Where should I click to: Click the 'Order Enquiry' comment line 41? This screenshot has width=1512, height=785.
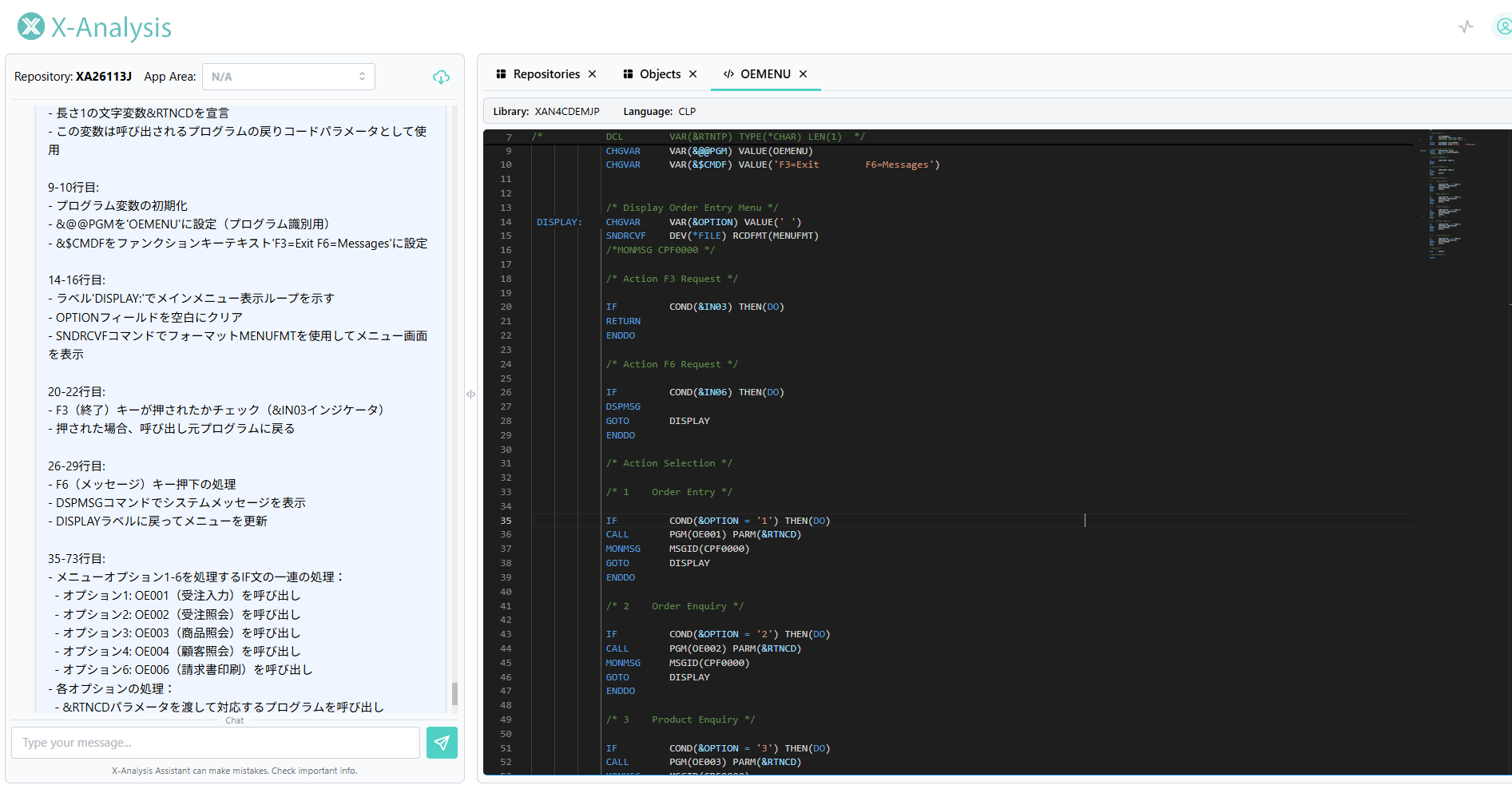675,606
